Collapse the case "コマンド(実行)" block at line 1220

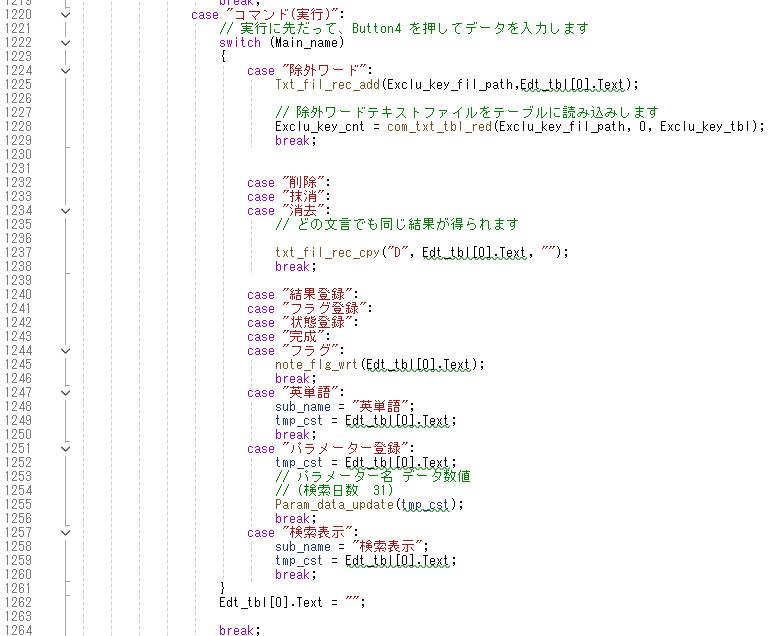(x=66, y=15)
